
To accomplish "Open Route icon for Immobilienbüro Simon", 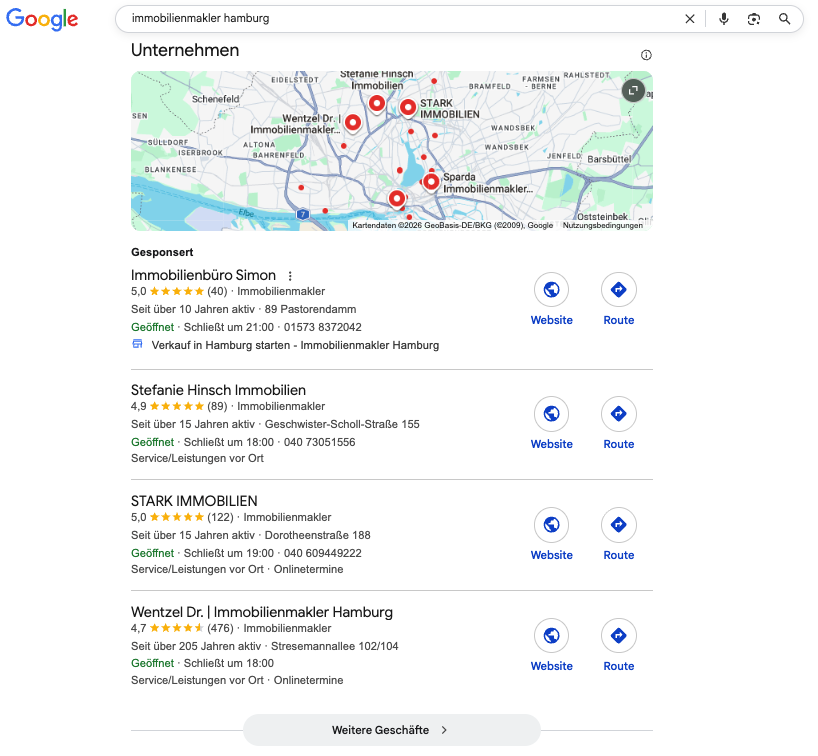I will (619, 290).
